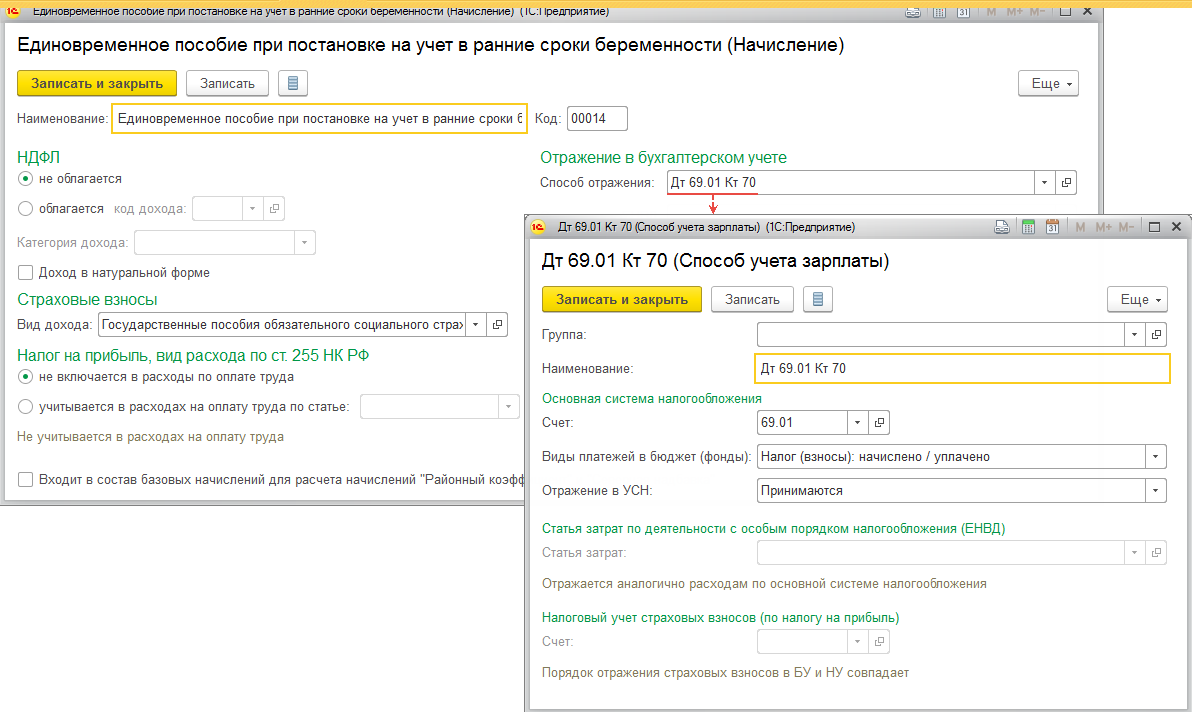
Task: Open calculator in the accrual window title bar
Action: click(939, 12)
